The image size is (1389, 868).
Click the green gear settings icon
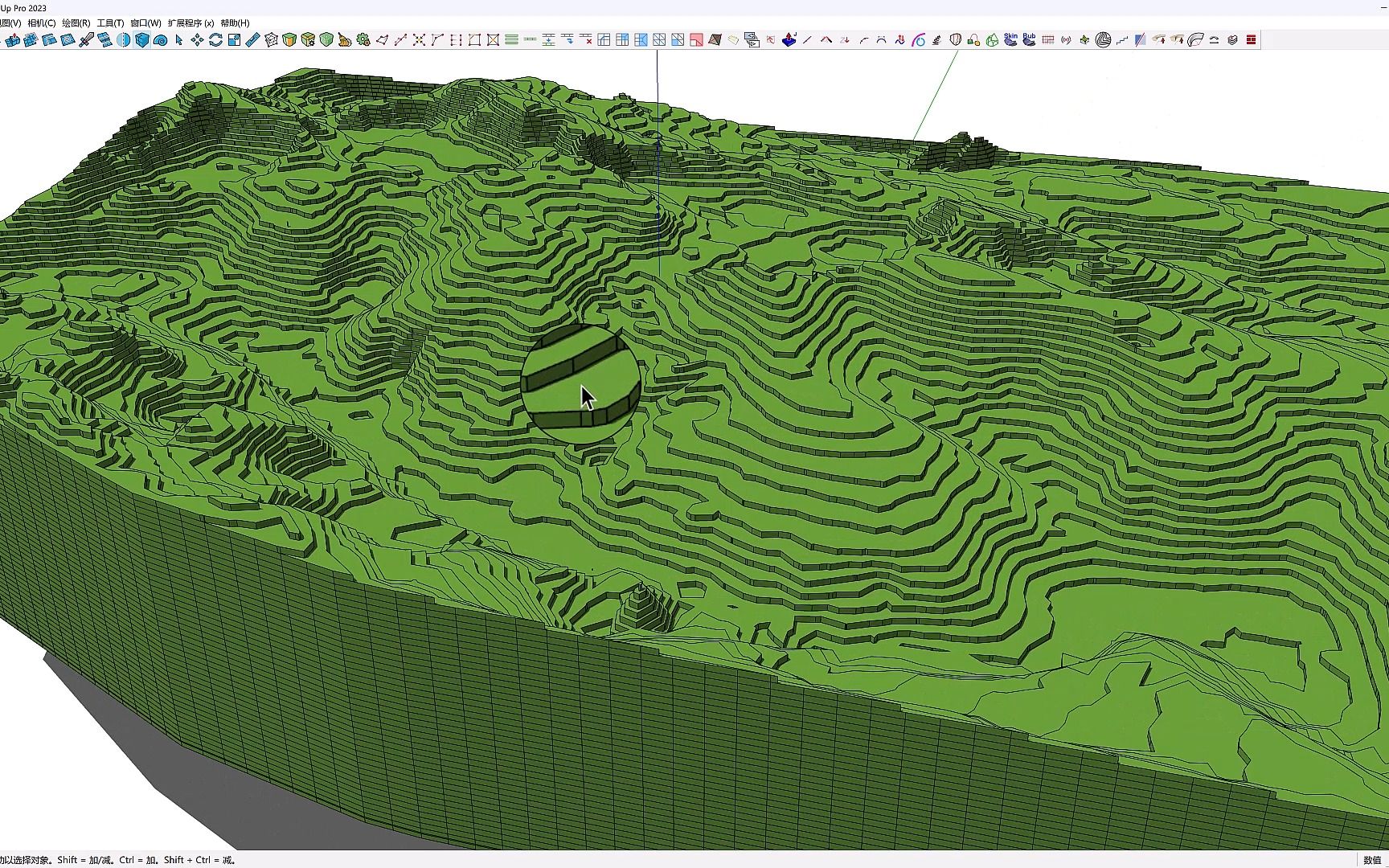click(x=363, y=39)
